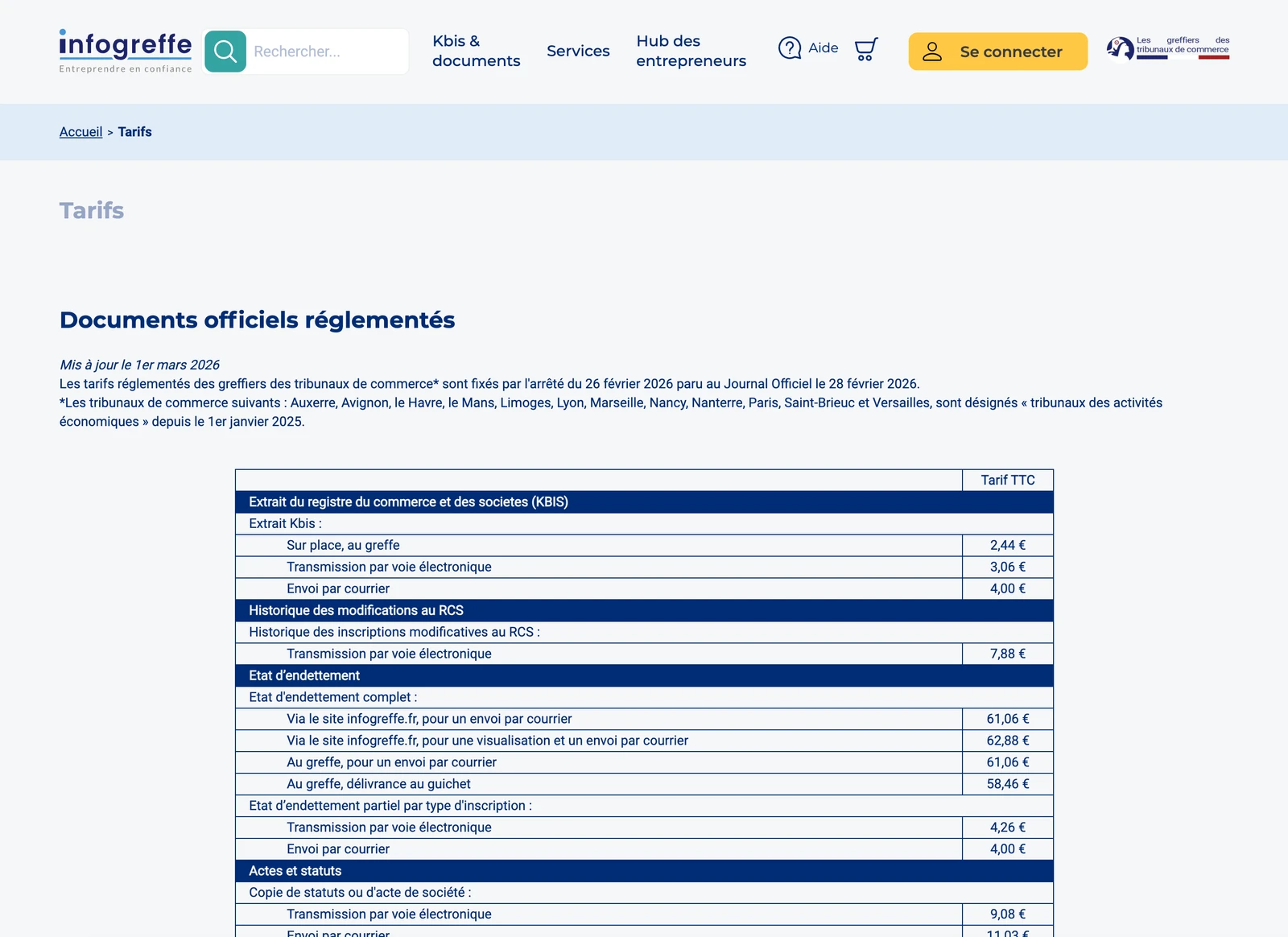The height and width of the screenshot is (937, 1288).
Task: Select the Tarifs breadcrumb item
Action: tap(134, 132)
